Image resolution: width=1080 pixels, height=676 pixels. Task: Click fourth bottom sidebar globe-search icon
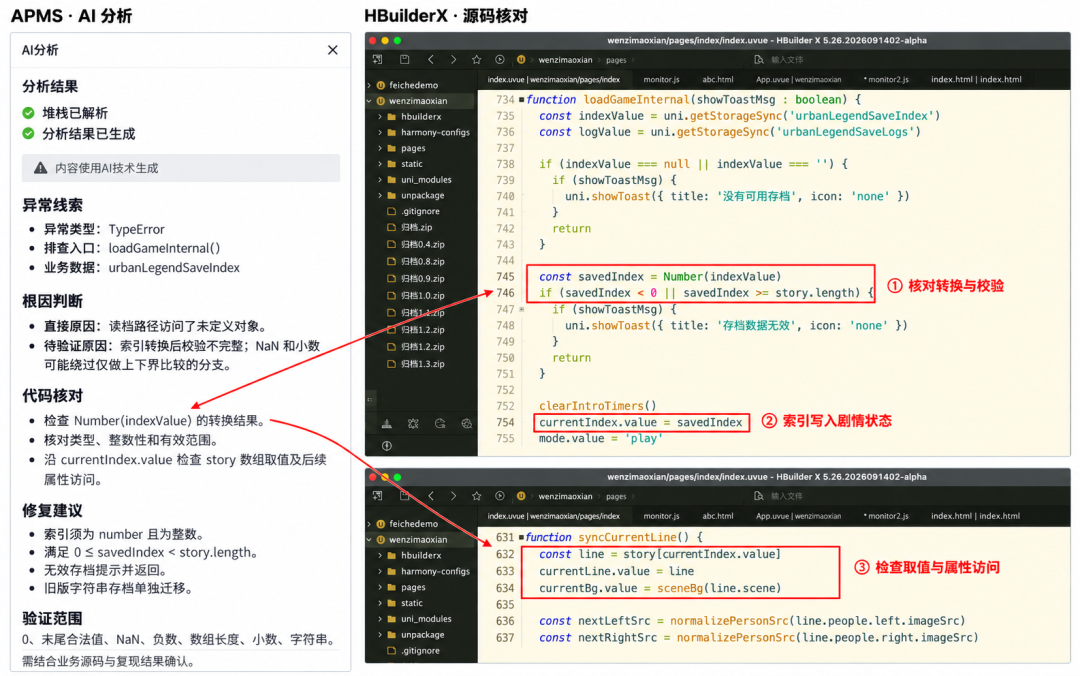(467, 424)
